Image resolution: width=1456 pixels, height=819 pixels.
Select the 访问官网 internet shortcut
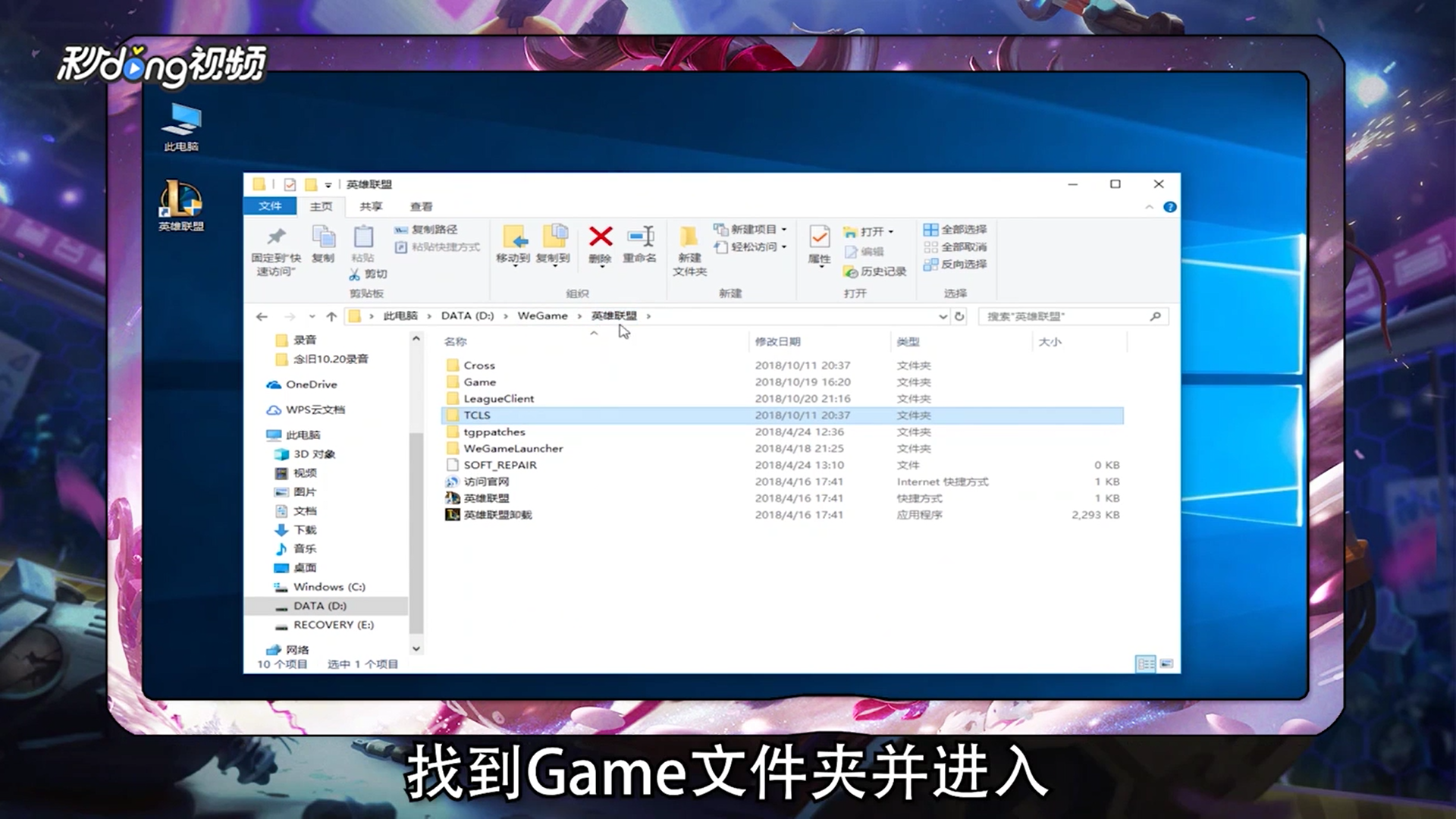(x=782, y=482)
